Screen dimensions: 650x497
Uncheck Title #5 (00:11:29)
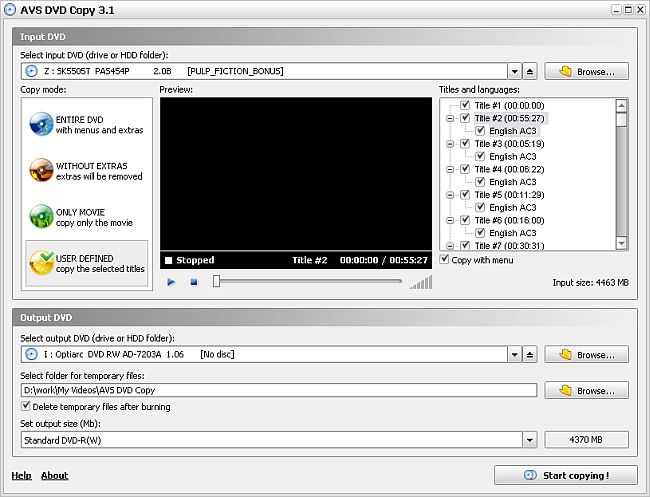click(x=465, y=195)
